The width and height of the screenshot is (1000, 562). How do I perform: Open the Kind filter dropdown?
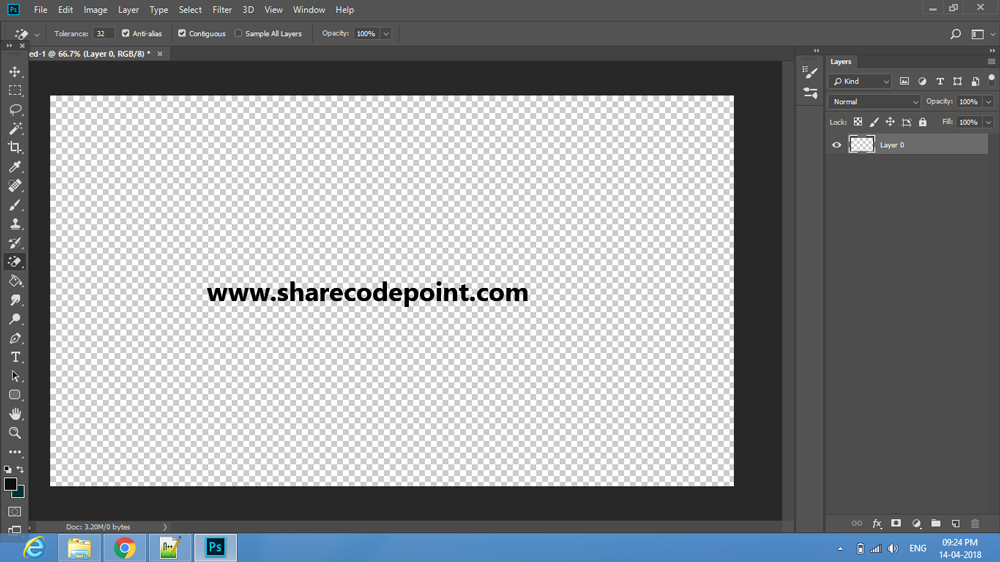860,81
